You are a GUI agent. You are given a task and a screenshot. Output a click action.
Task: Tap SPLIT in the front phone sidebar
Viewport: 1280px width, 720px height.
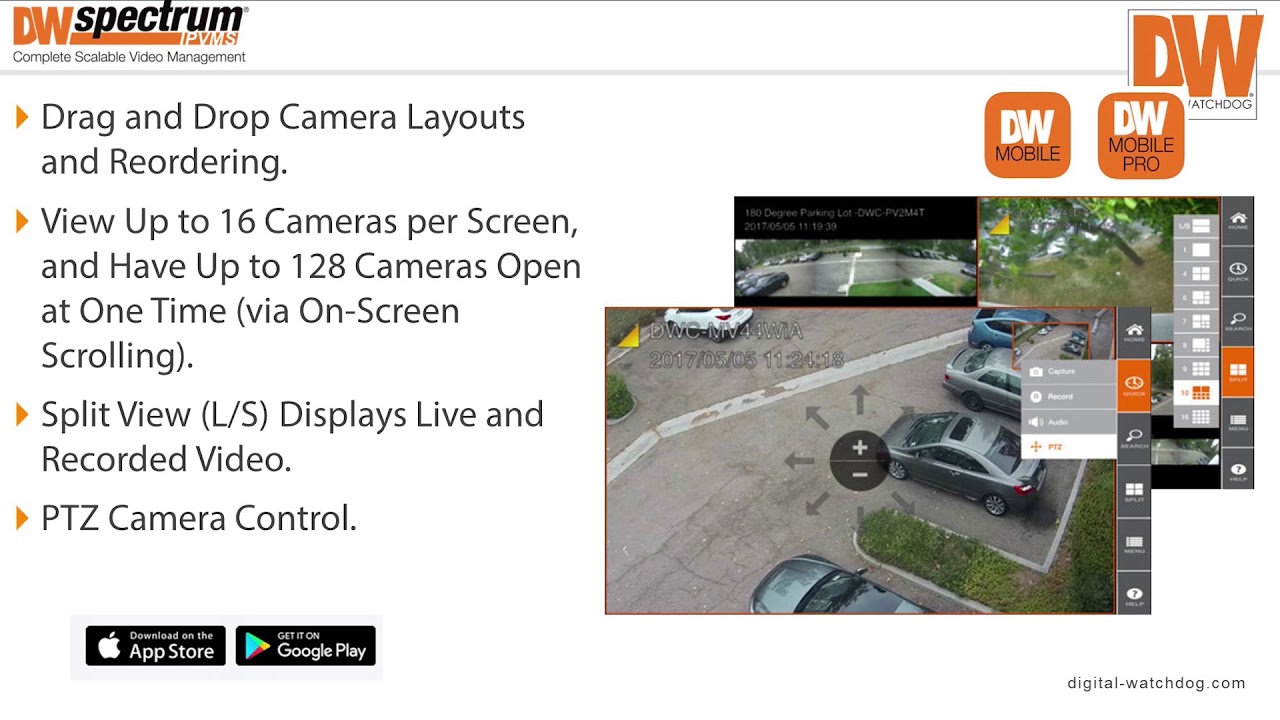pos(1134,491)
